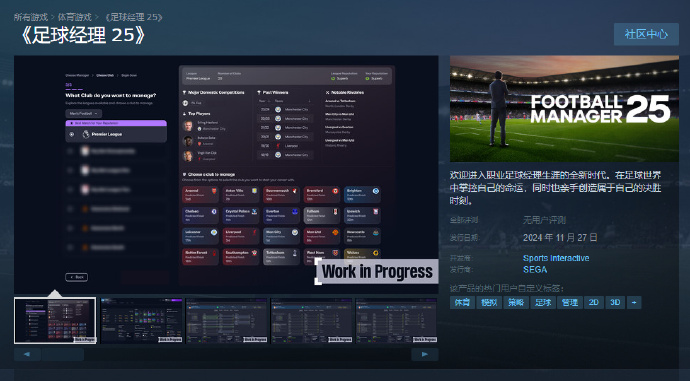The image size is (690, 381).
Task: Select the third screenshot thumbnail
Action: [227, 320]
